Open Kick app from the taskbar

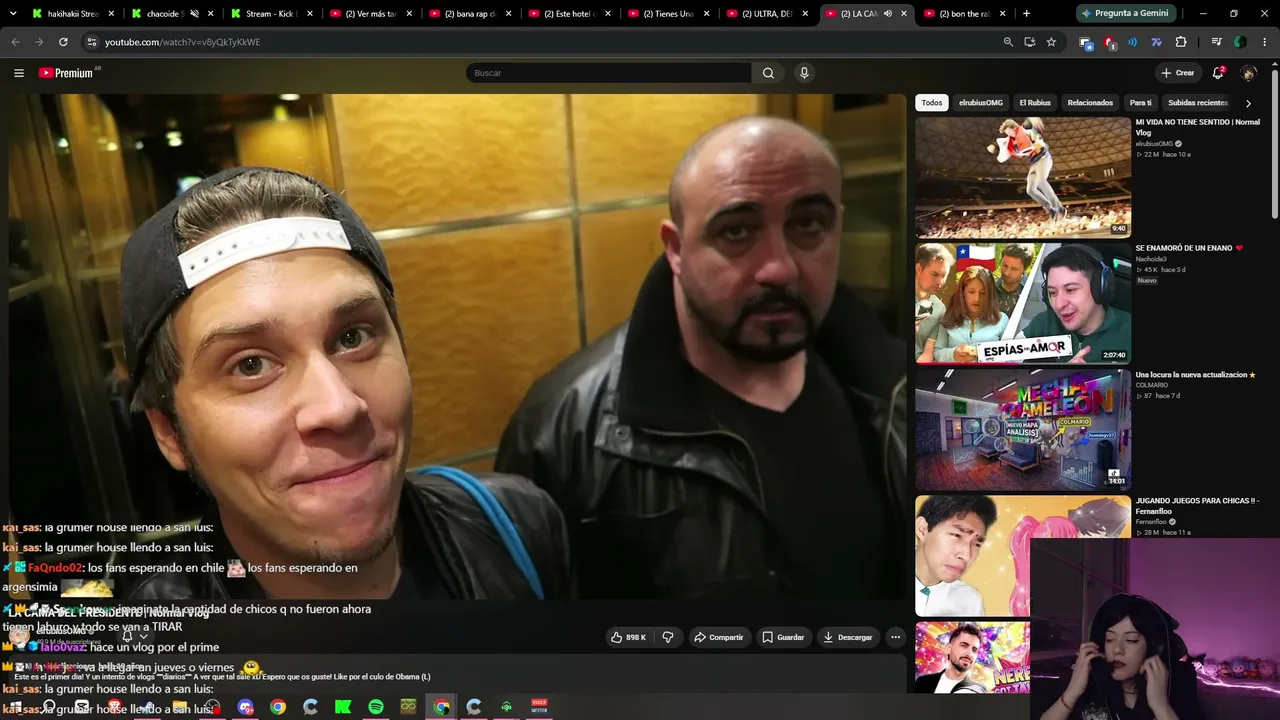[x=343, y=707]
